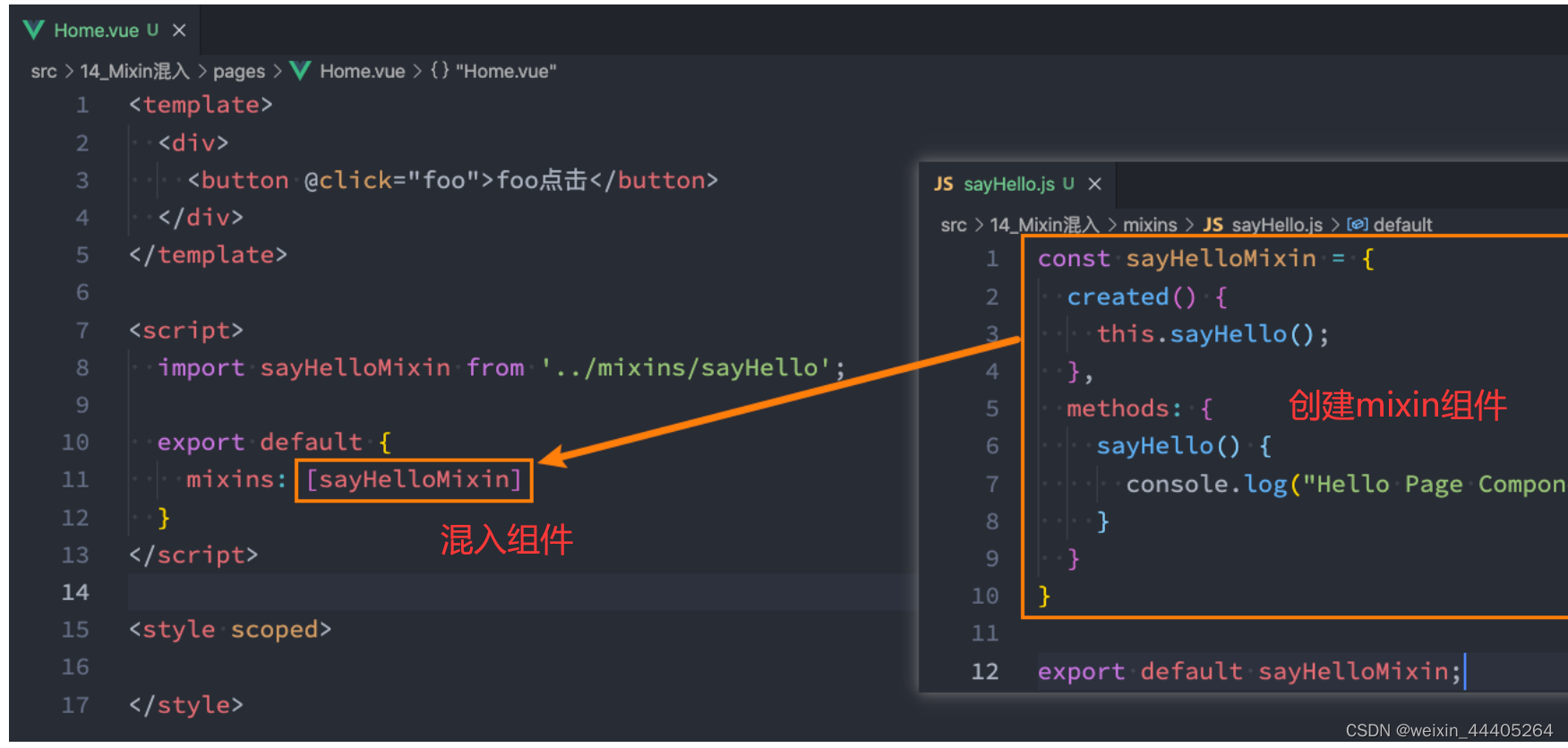Screen dimensions: 1568x748
Task: Open 'pages' breadcrumb folder
Action: coord(239,72)
